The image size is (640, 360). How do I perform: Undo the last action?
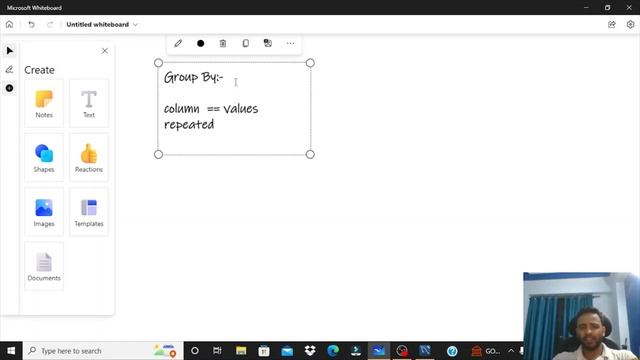(31, 24)
